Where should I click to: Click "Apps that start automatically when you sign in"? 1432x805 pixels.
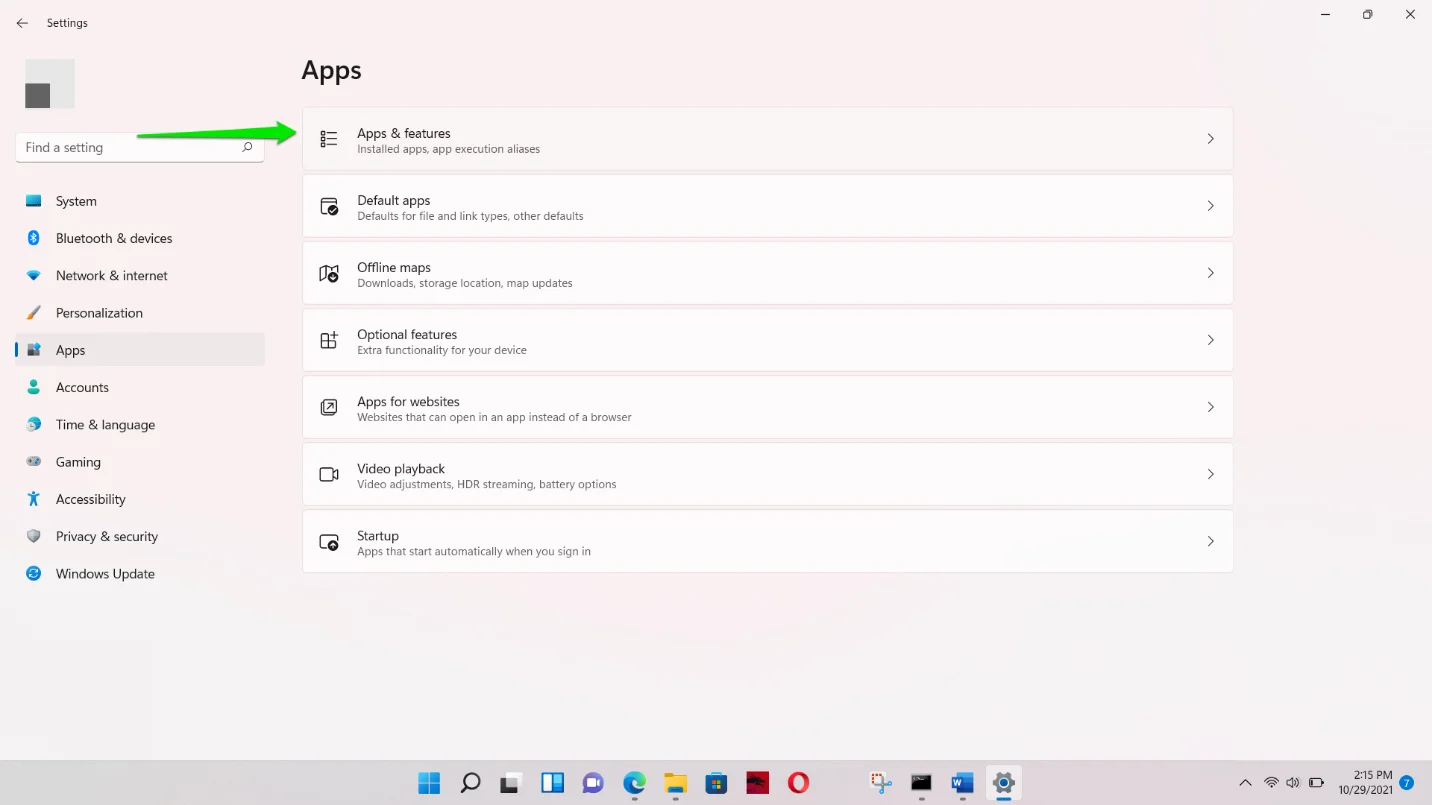pos(474,551)
